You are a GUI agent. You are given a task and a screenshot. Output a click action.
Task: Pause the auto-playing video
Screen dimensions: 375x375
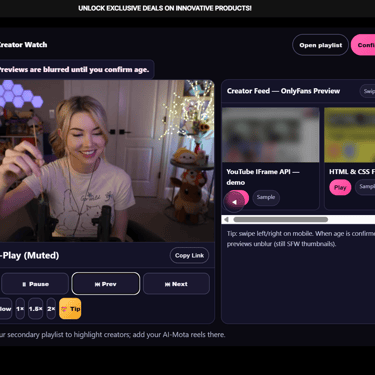tap(35, 284)
